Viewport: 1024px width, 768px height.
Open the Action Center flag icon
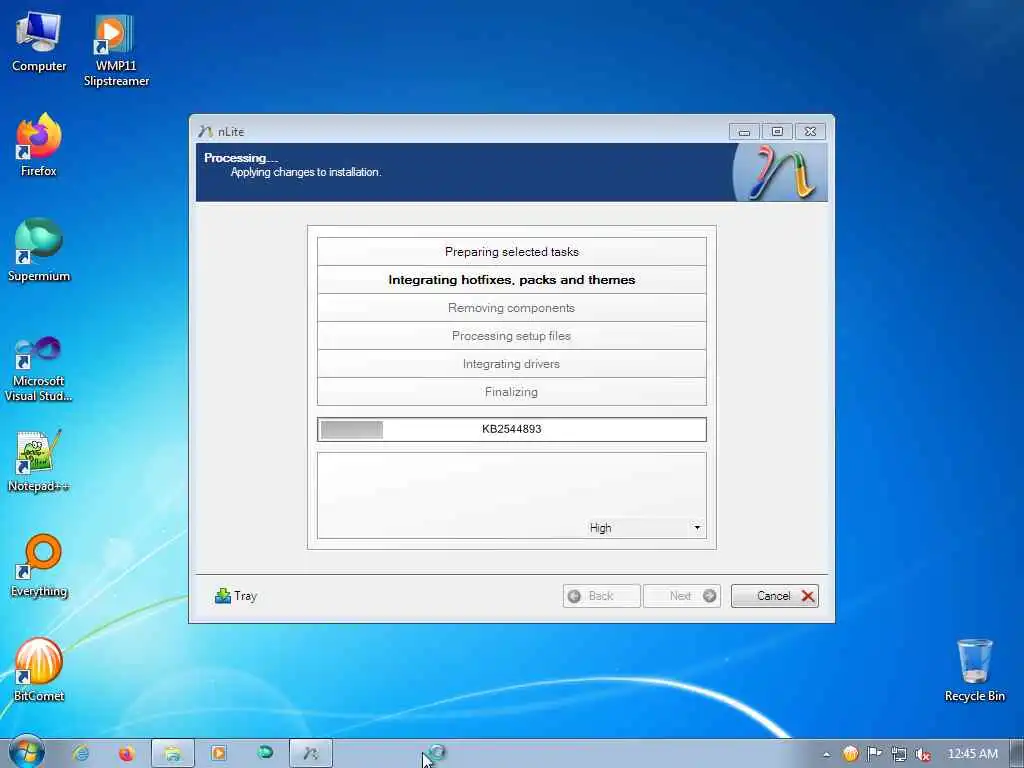(874, 754)
